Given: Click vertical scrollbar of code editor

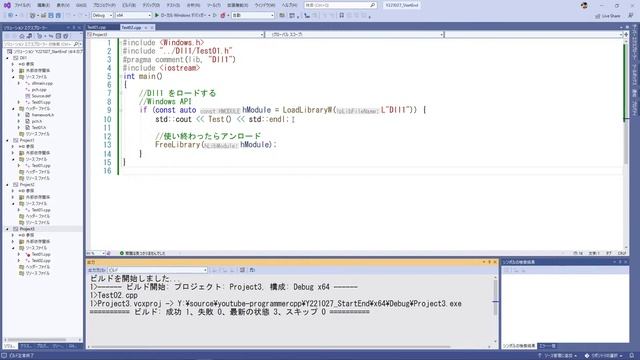Looking at the screenshot, I should pyautogui.click(x=626, y=143).
